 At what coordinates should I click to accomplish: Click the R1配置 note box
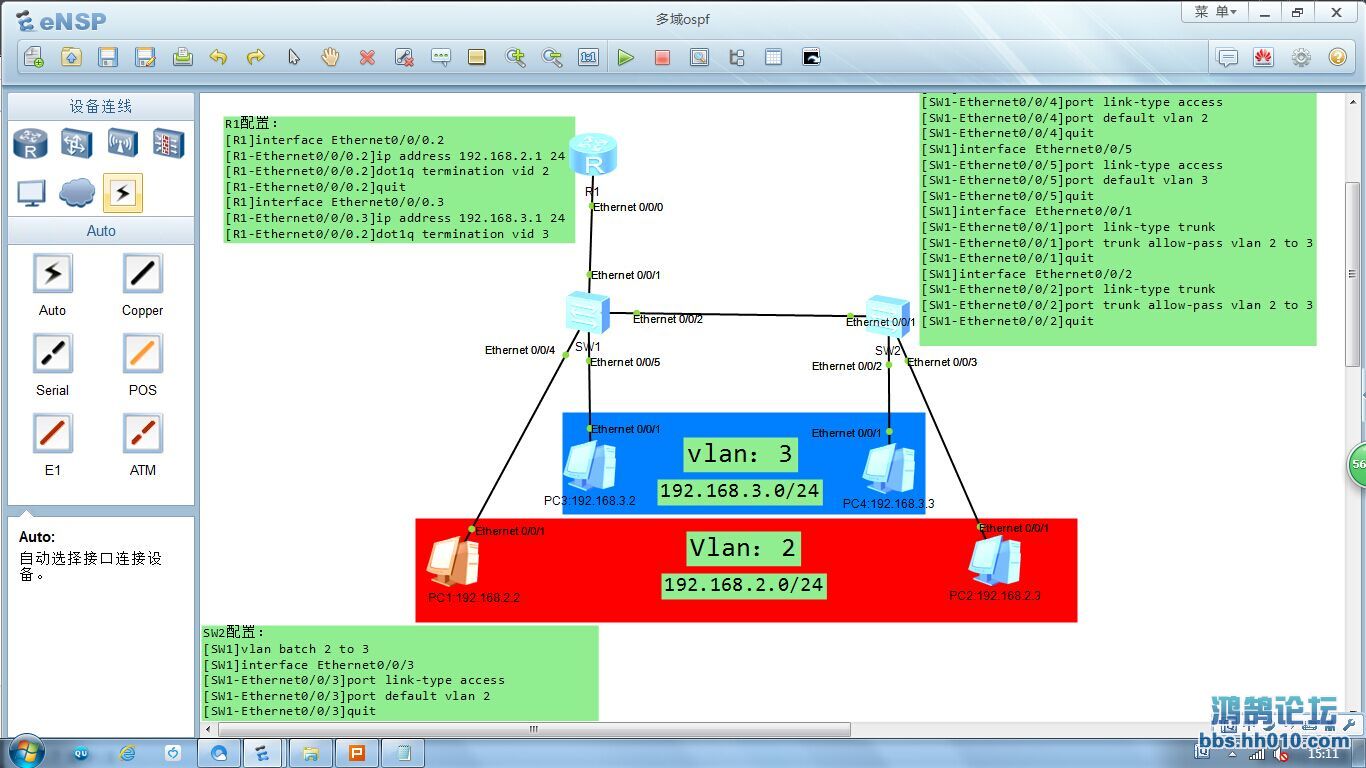[399, 179]
